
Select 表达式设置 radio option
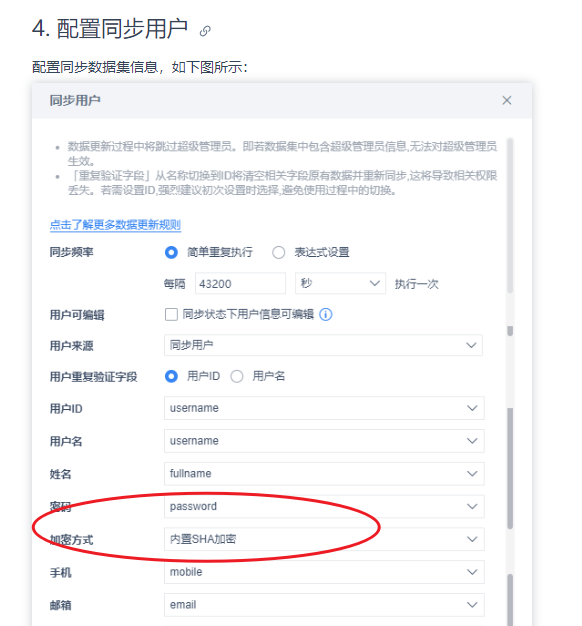(x=278, y=252)
